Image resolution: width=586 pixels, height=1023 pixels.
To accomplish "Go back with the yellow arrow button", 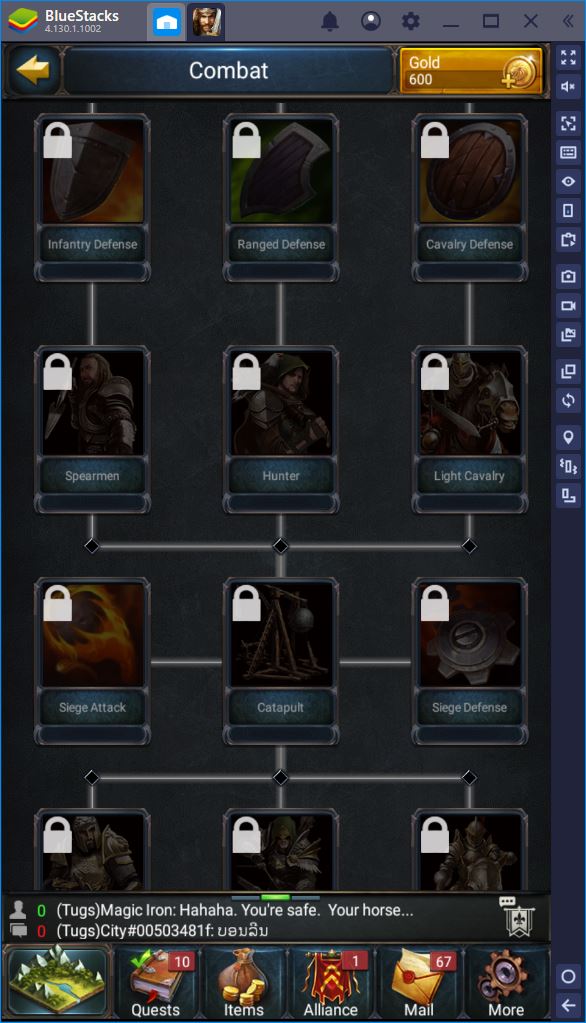I will [x=33, y=70].
